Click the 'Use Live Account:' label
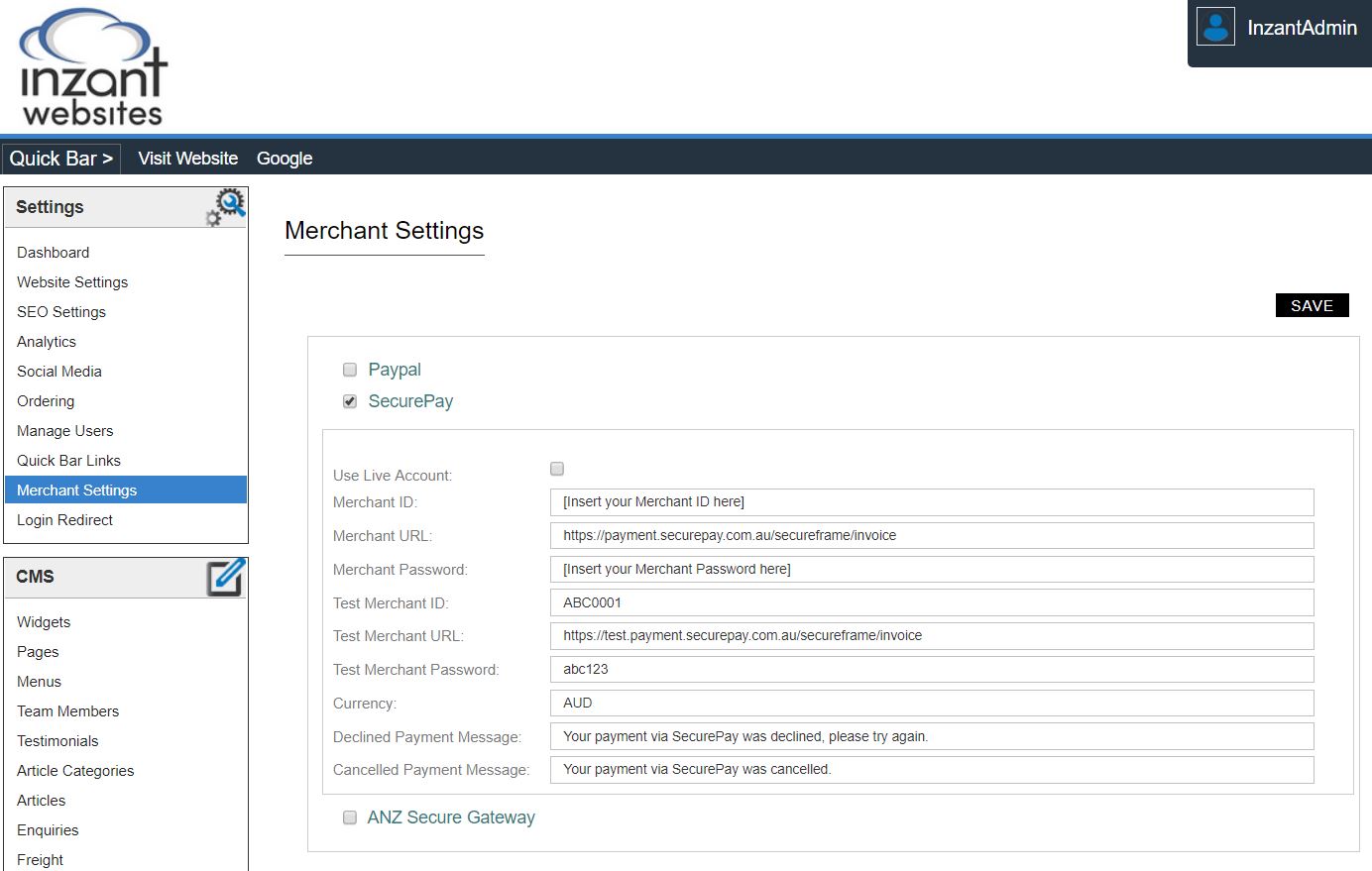This screenshot has width=1372, height=871. tap(393, 476)
